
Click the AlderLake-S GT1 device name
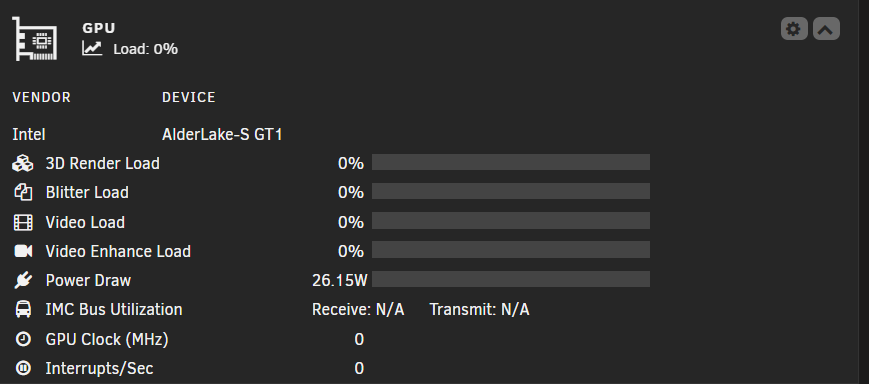click(x=222, y=135)
